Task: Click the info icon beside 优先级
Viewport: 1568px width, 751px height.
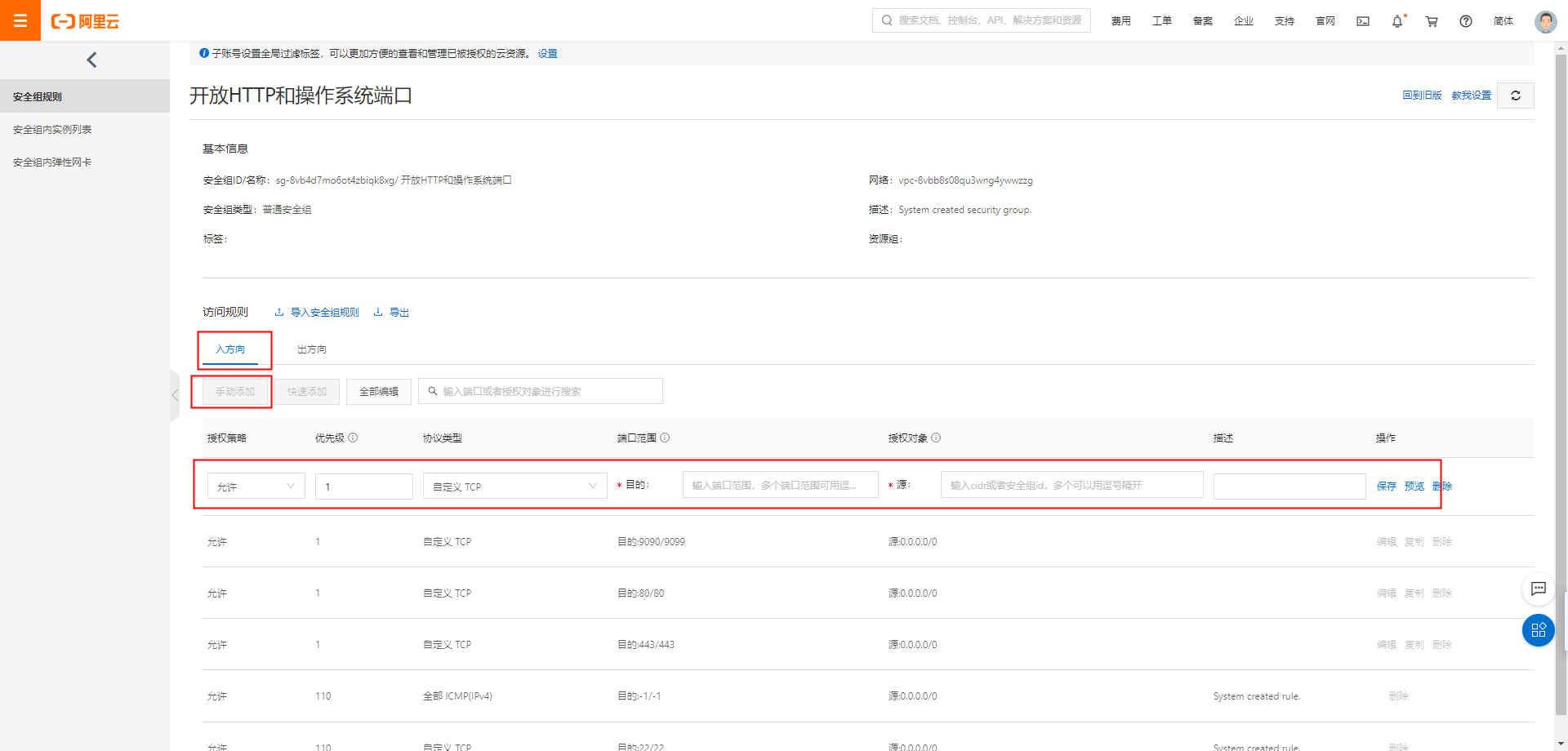Action: 353,438
